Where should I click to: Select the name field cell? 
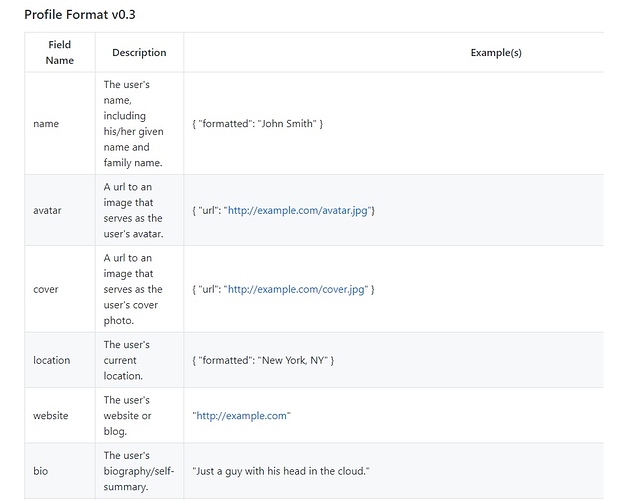(60, 124)
